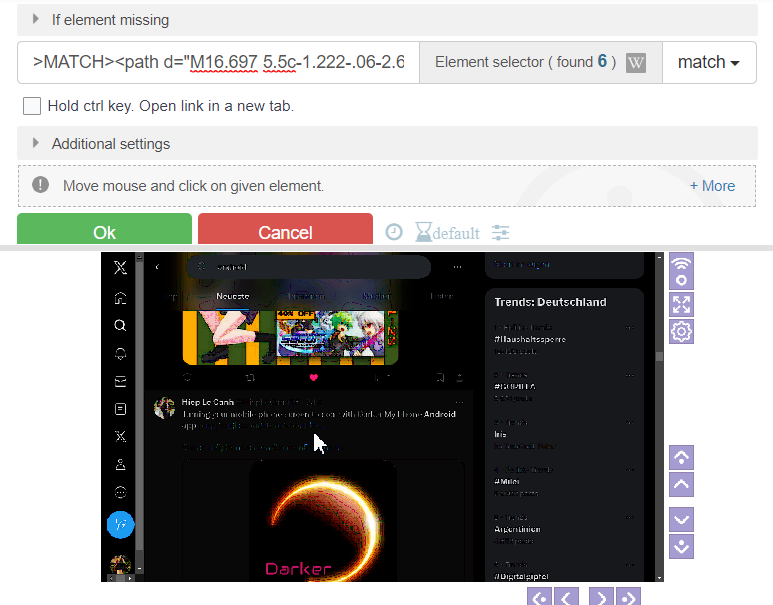Expand the Additional settings section
This screenshot has height=605, width=773.
[387, 143]
